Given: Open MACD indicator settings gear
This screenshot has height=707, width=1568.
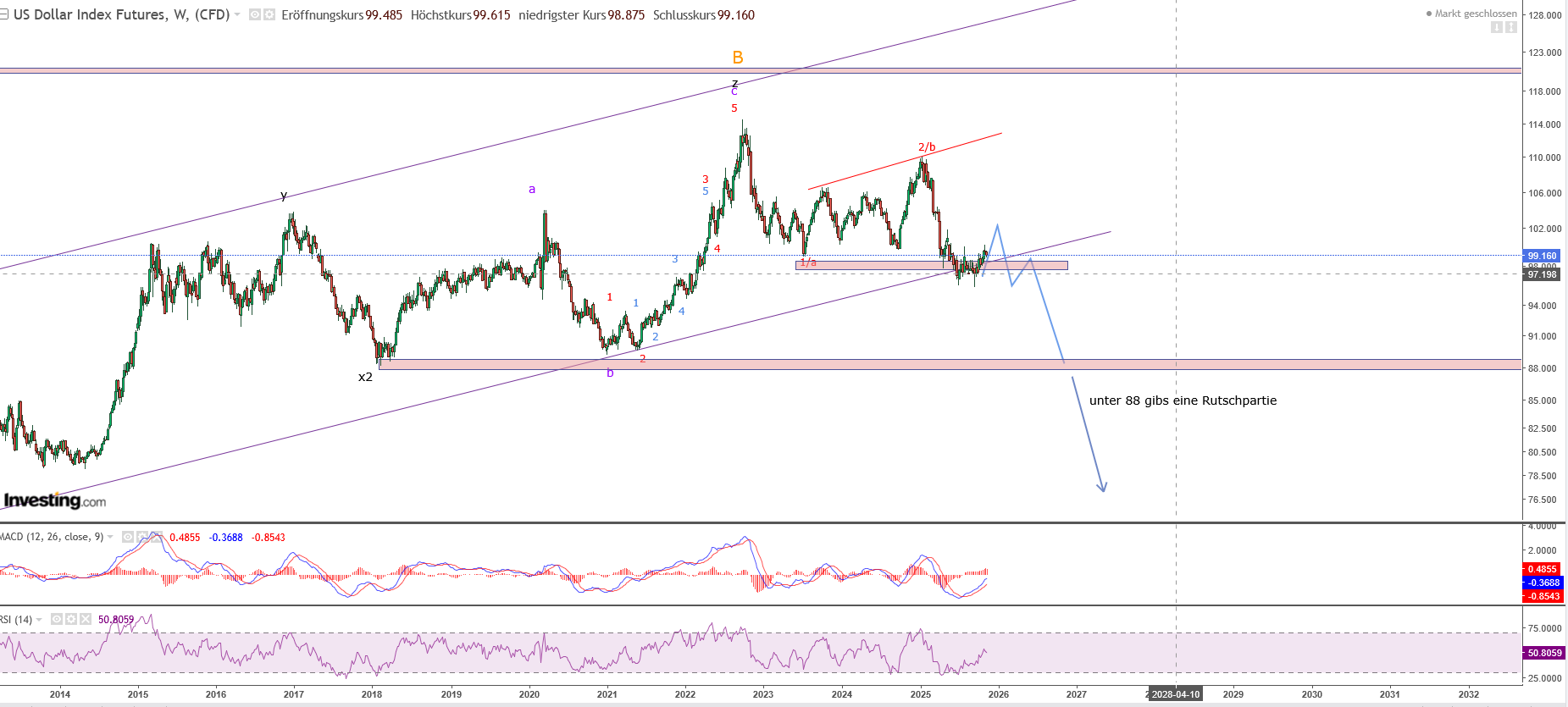Looking at the screenshot, I should point(142,537).
